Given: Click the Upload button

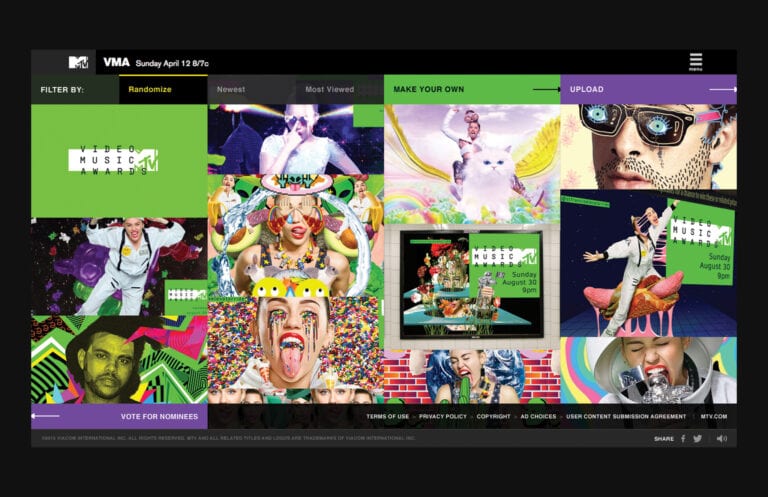Looking at the screenshot, I should (587, 90).
